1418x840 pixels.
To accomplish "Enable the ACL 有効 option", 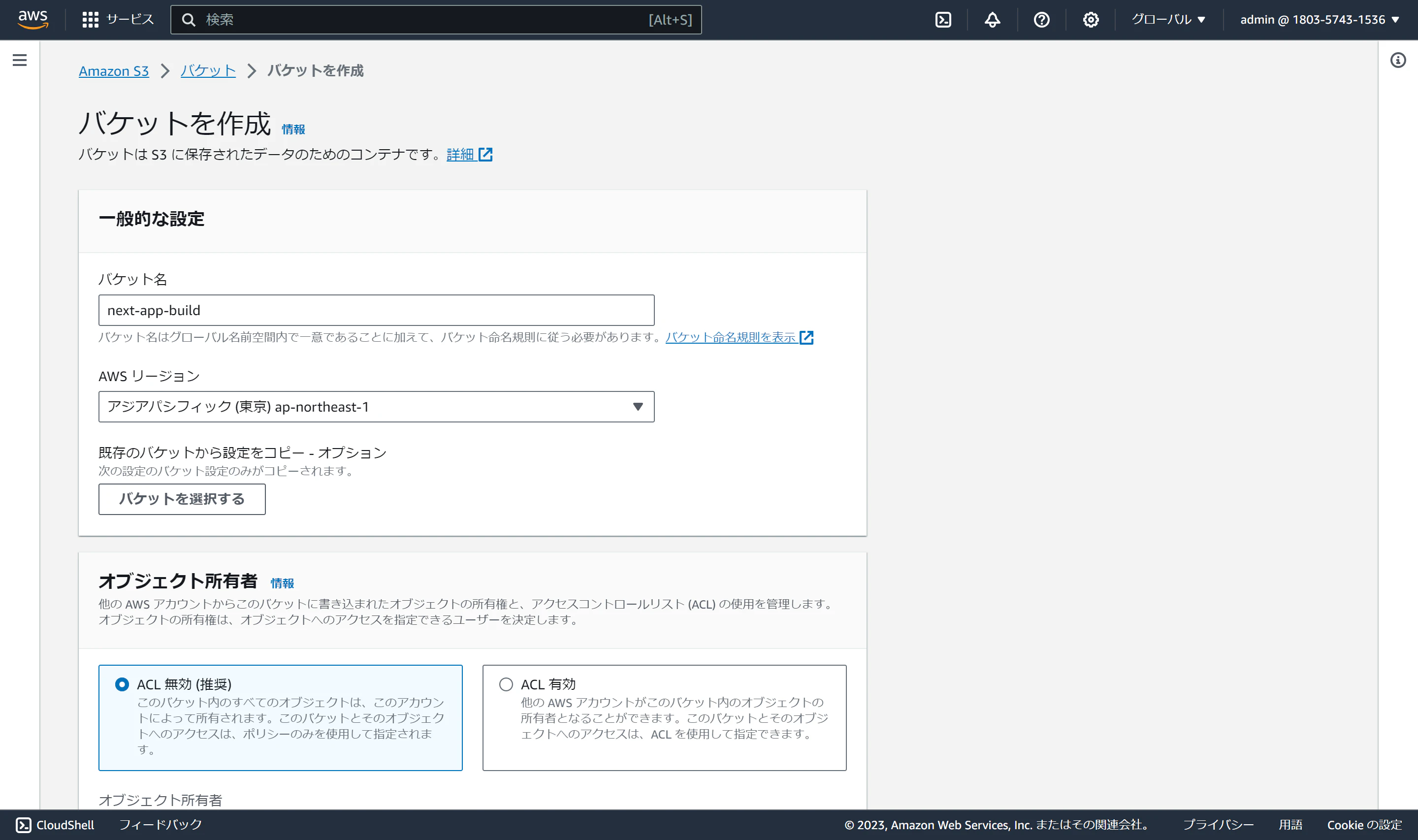I will pos(505,684).
